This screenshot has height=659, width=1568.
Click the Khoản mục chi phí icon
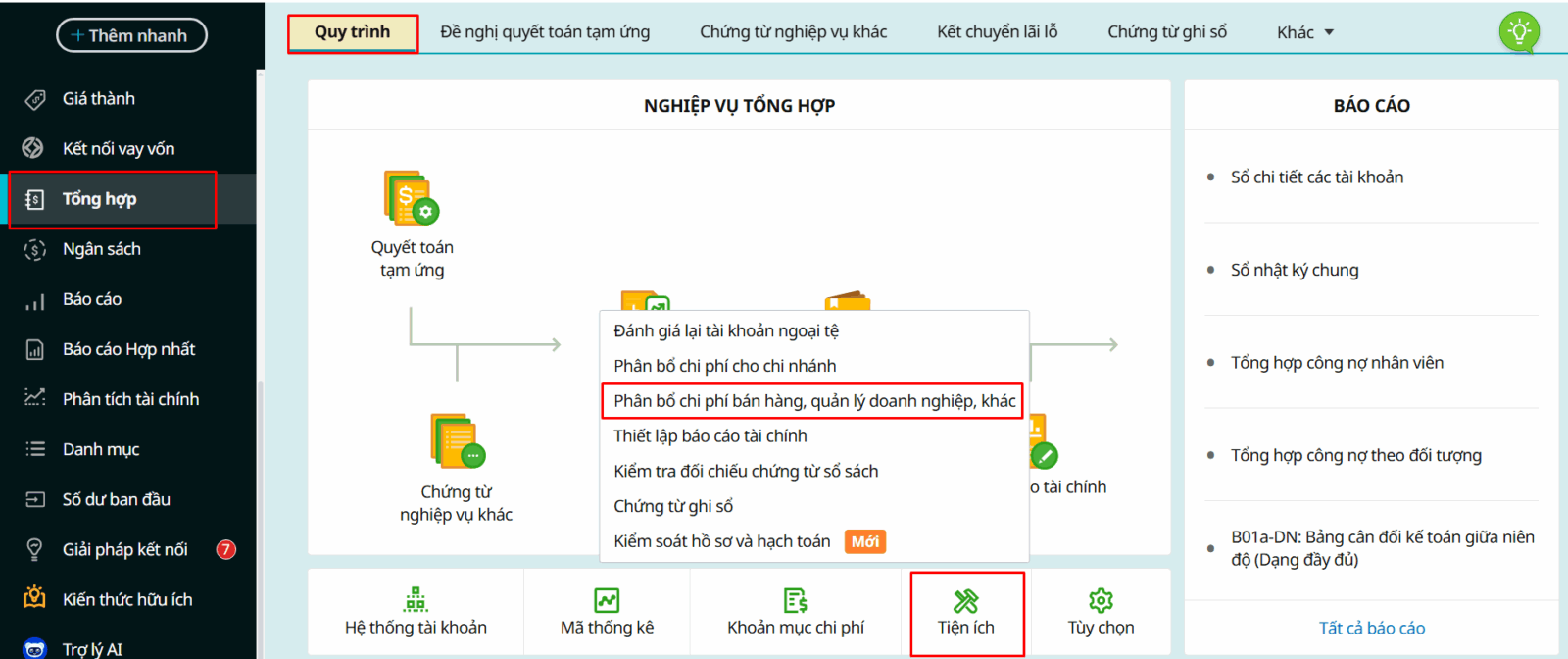796,600
